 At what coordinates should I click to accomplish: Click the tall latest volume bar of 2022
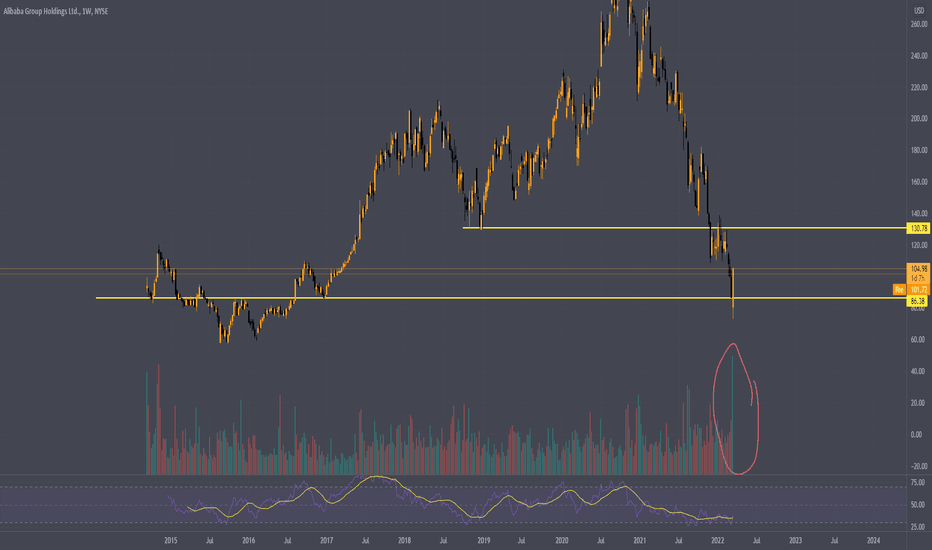733,415
